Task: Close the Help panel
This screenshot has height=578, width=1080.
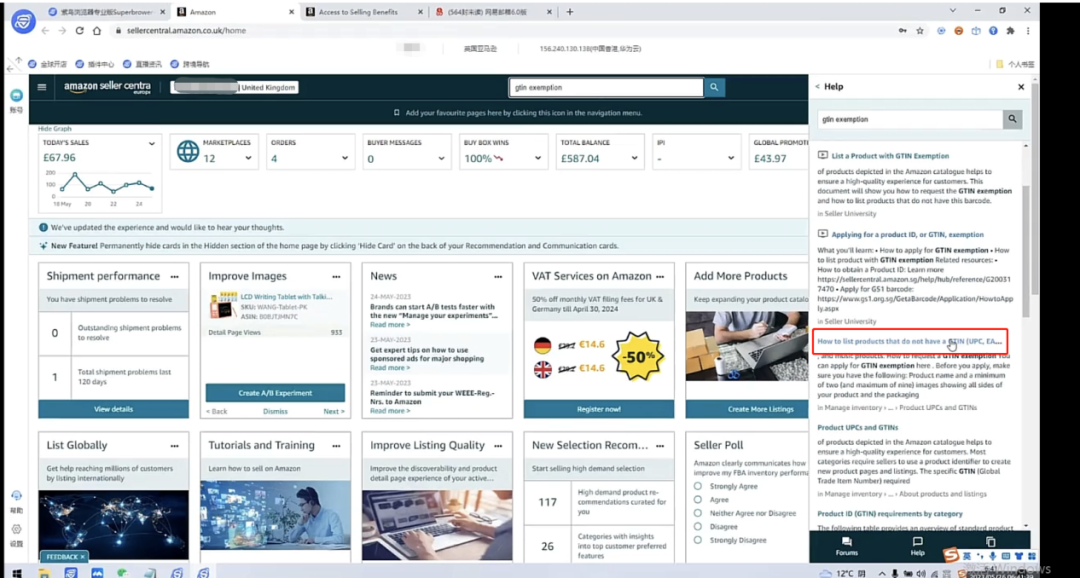Action: (1021, 87)
